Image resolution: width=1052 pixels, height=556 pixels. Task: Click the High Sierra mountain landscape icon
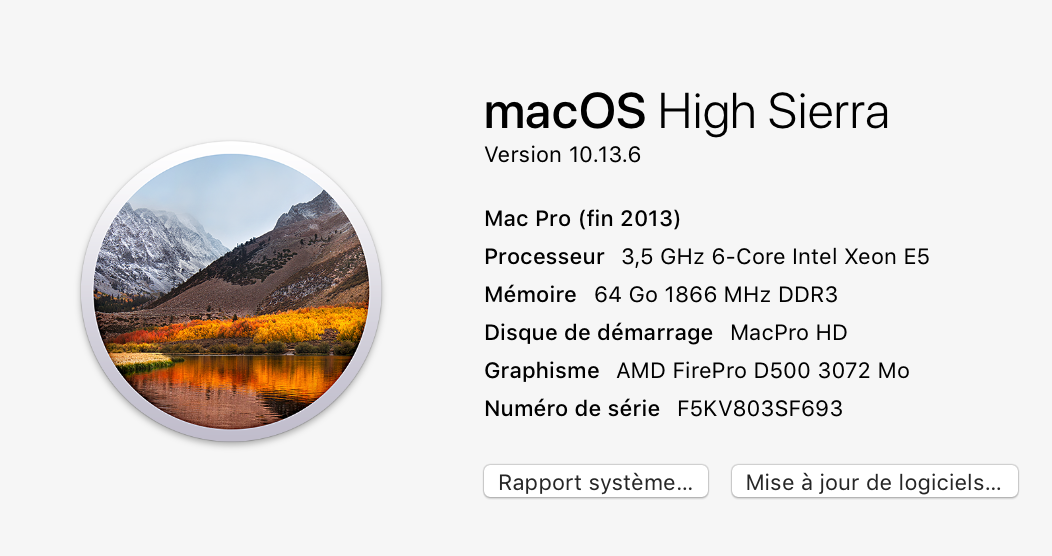[231, 292]
